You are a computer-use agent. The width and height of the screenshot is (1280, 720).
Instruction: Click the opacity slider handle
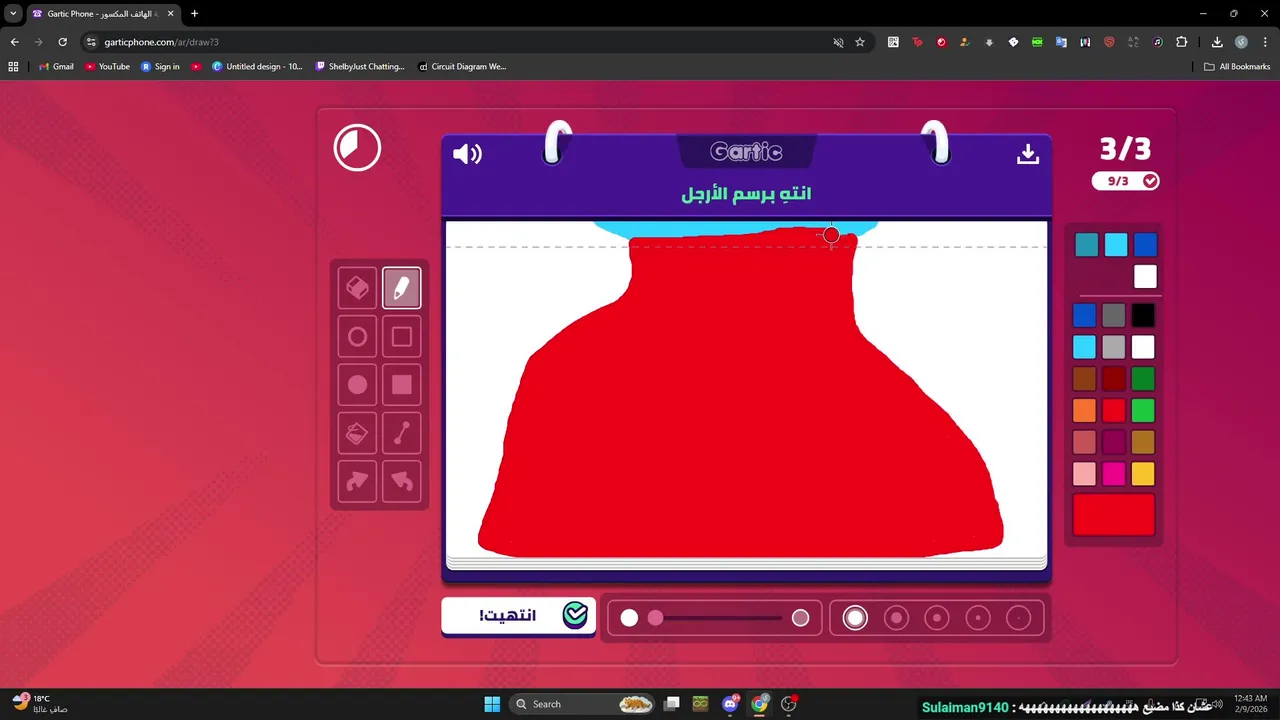pos(655,618)
